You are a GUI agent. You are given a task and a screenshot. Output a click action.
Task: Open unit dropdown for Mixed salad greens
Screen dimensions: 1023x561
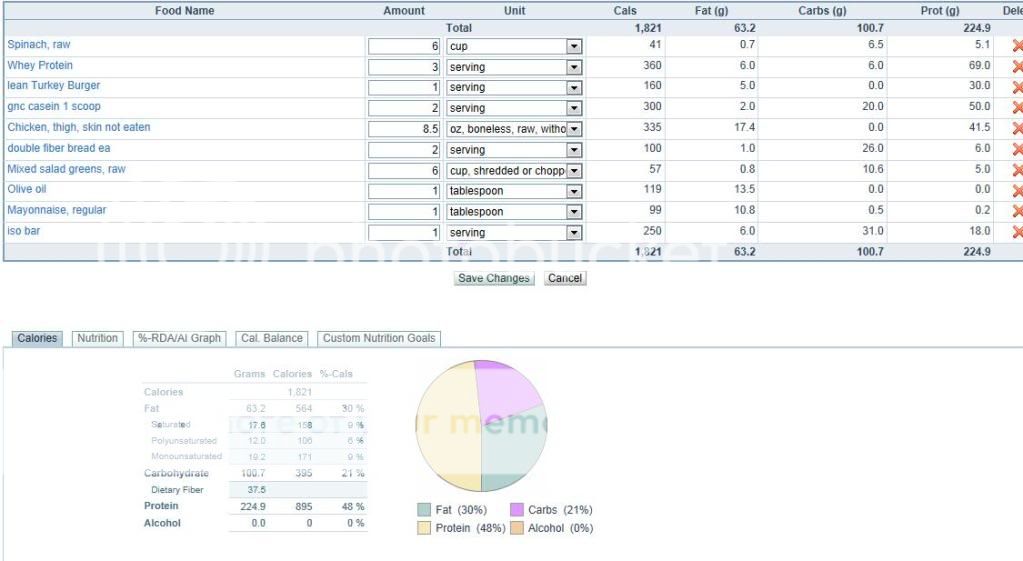pos(574,171)
